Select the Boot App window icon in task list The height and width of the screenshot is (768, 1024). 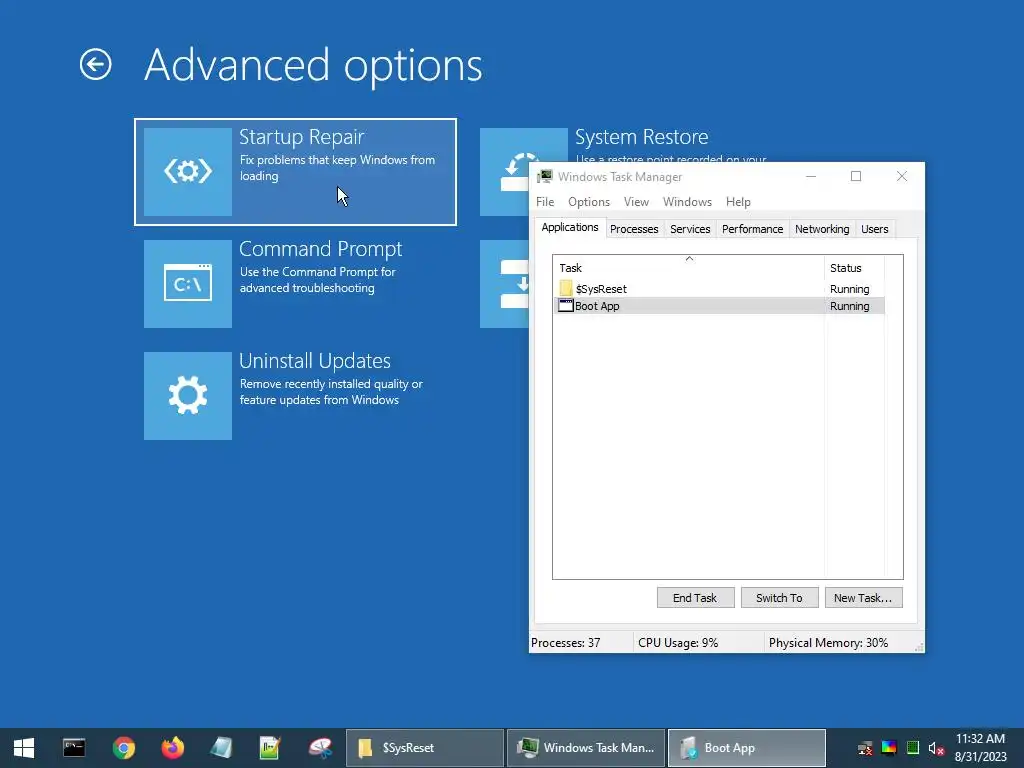point(566,306)
